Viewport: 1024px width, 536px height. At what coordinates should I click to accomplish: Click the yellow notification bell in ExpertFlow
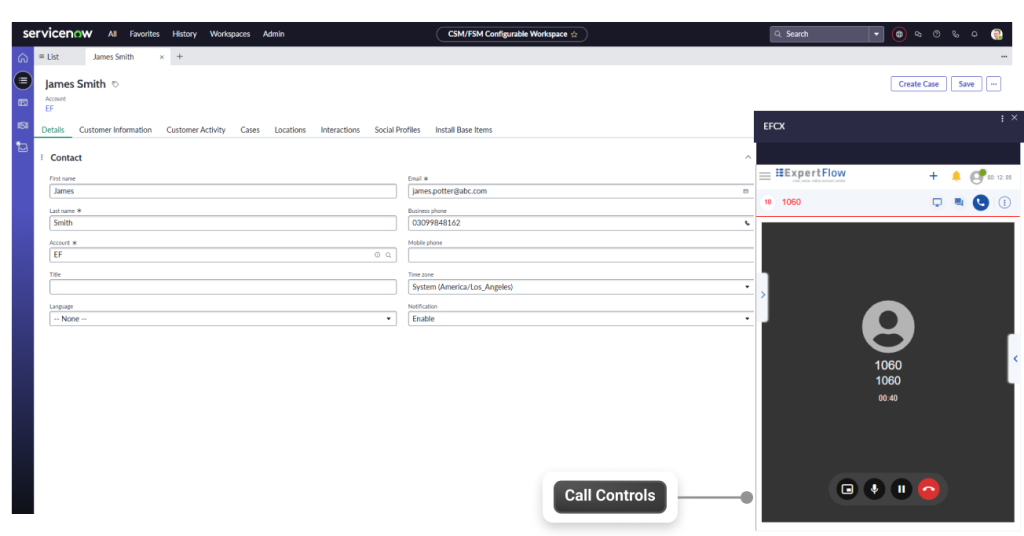tap(956, 176)
